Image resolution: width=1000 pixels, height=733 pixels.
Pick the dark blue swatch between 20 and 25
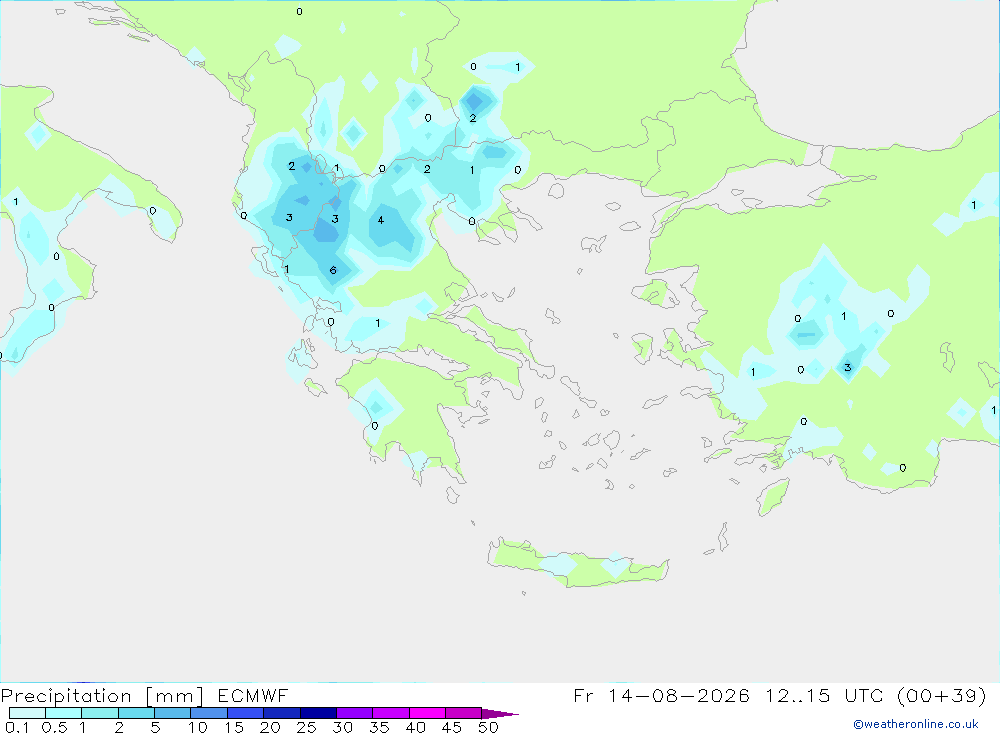(282, 713)
